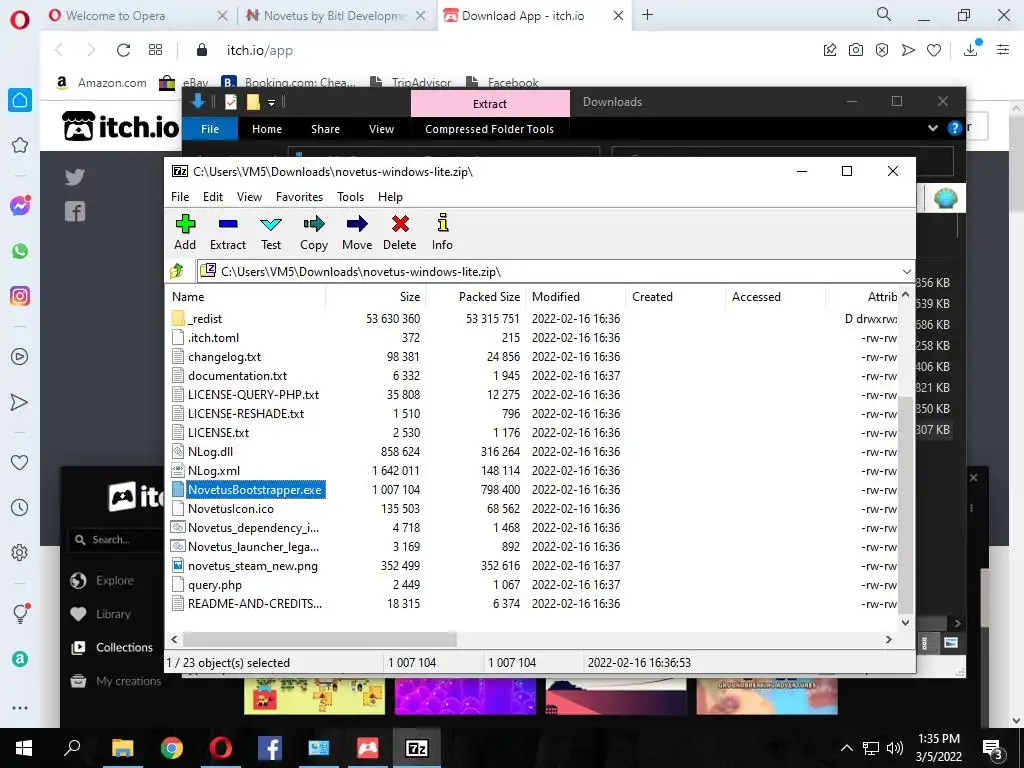This screenshot has height=768, width=1024.
Task: Select NovetusBootstrapper.exe
Action: point(255,490)
